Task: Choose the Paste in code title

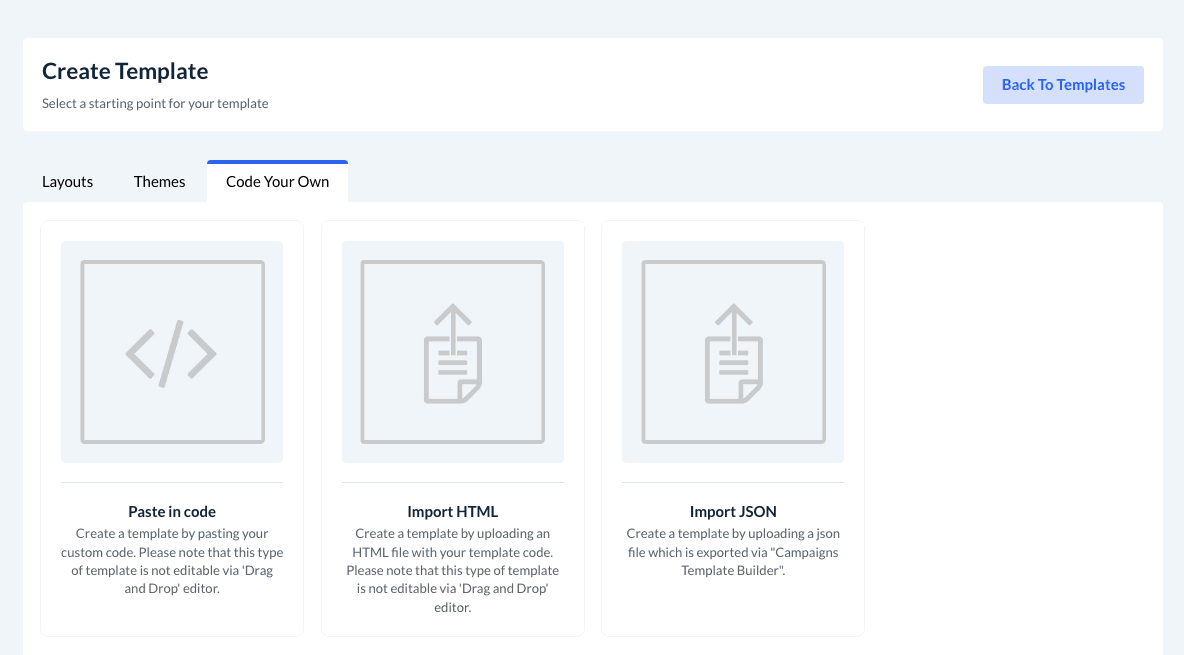Action: pos(172,511)
